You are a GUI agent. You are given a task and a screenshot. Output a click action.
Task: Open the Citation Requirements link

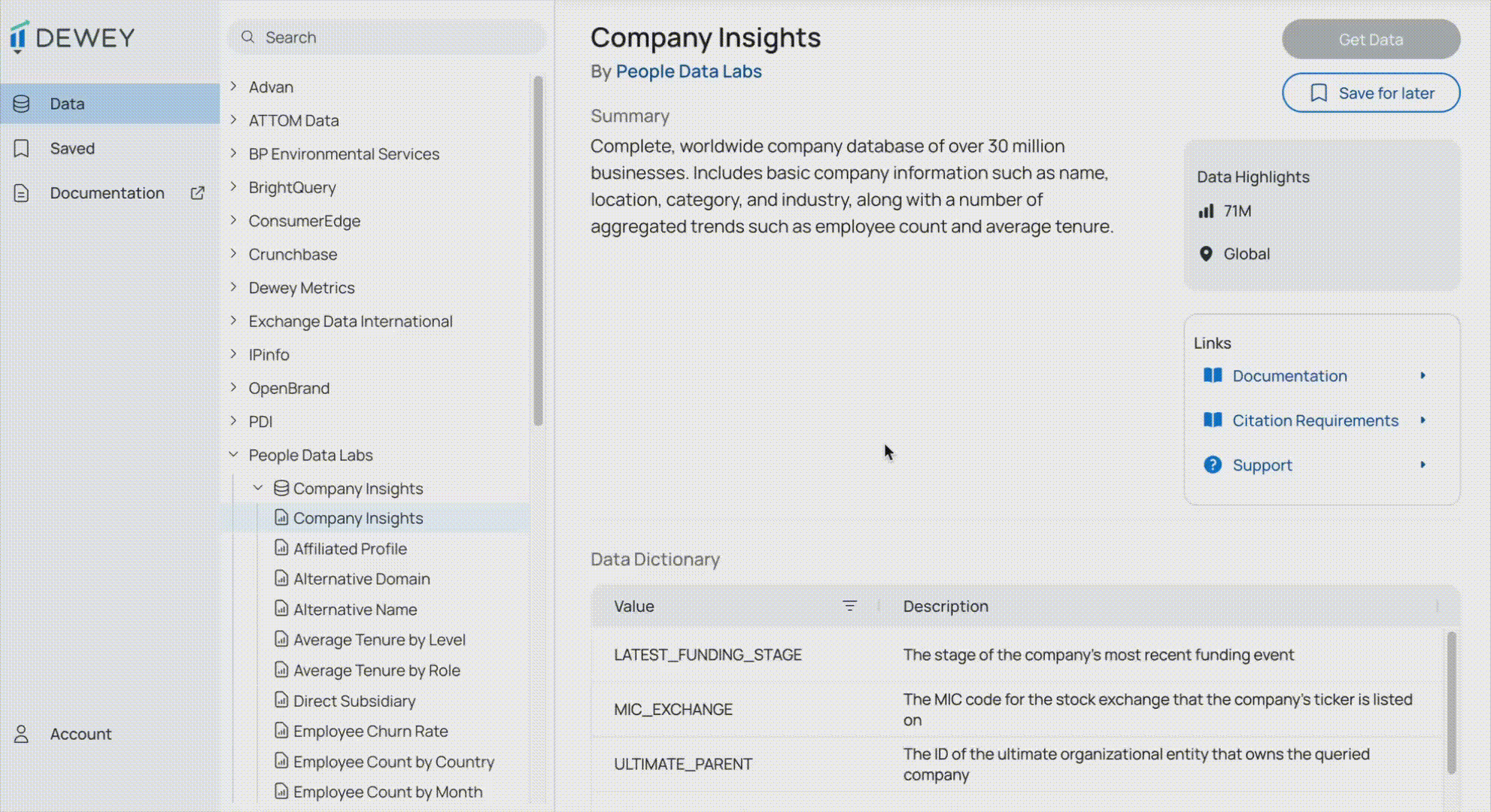click(1315, 420)
